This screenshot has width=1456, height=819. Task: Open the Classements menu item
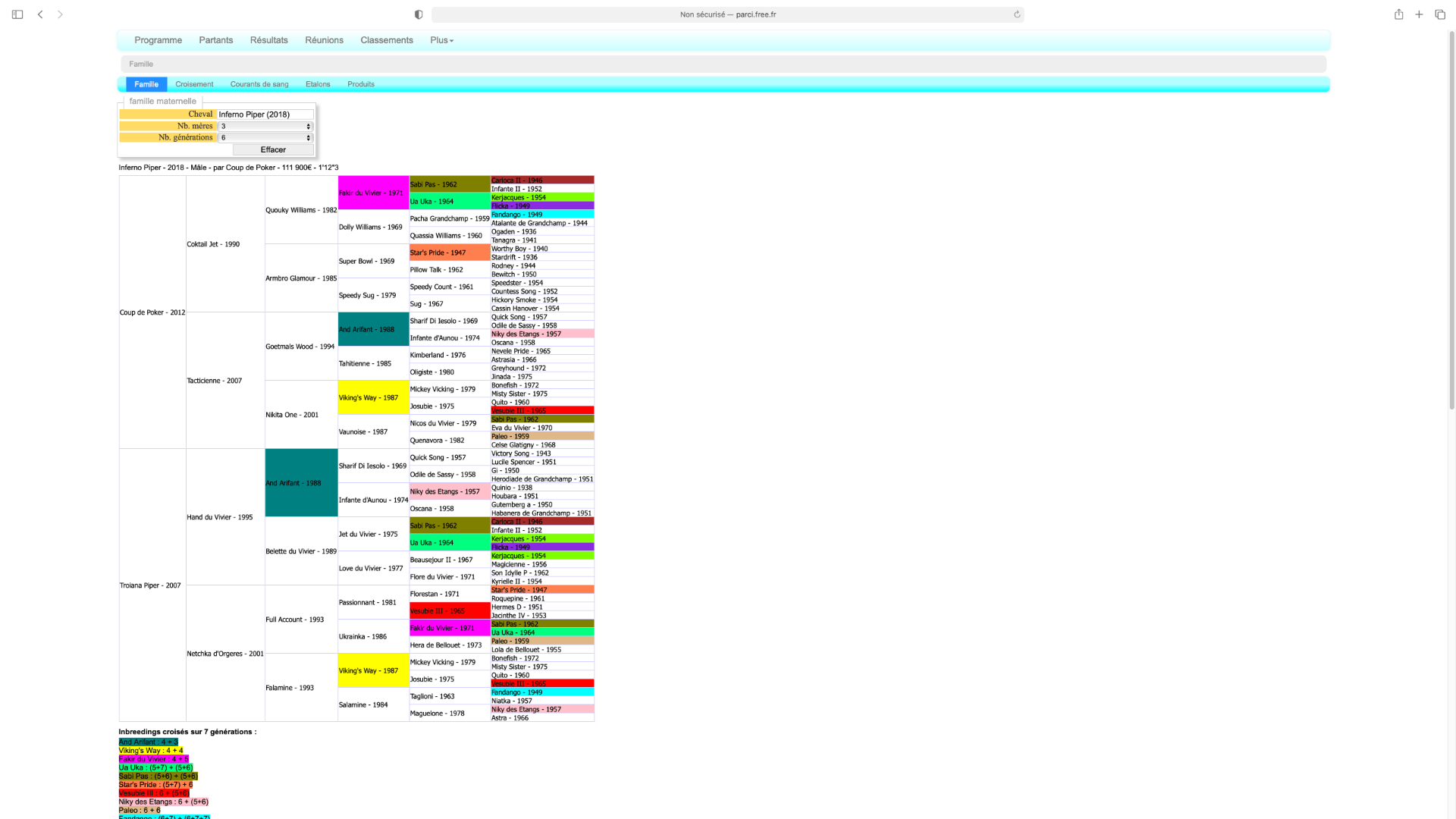[387, 40]
